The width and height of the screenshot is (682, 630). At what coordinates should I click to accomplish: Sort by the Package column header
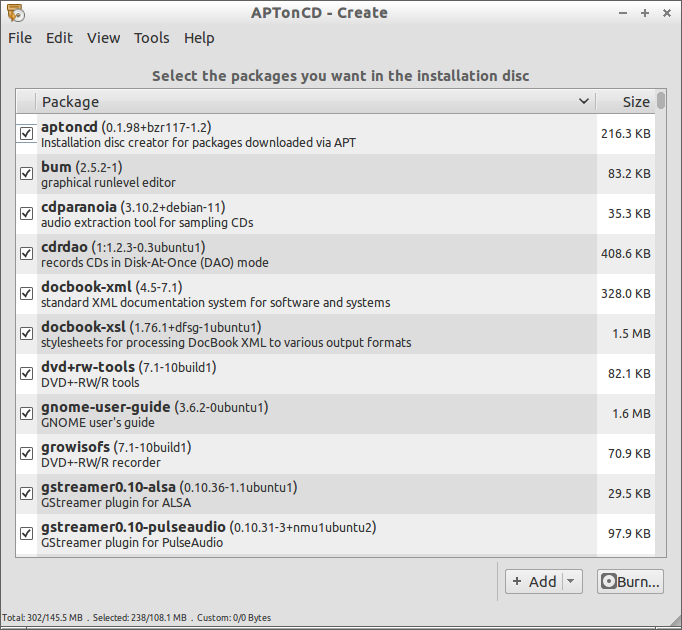(x=315, y=101)
